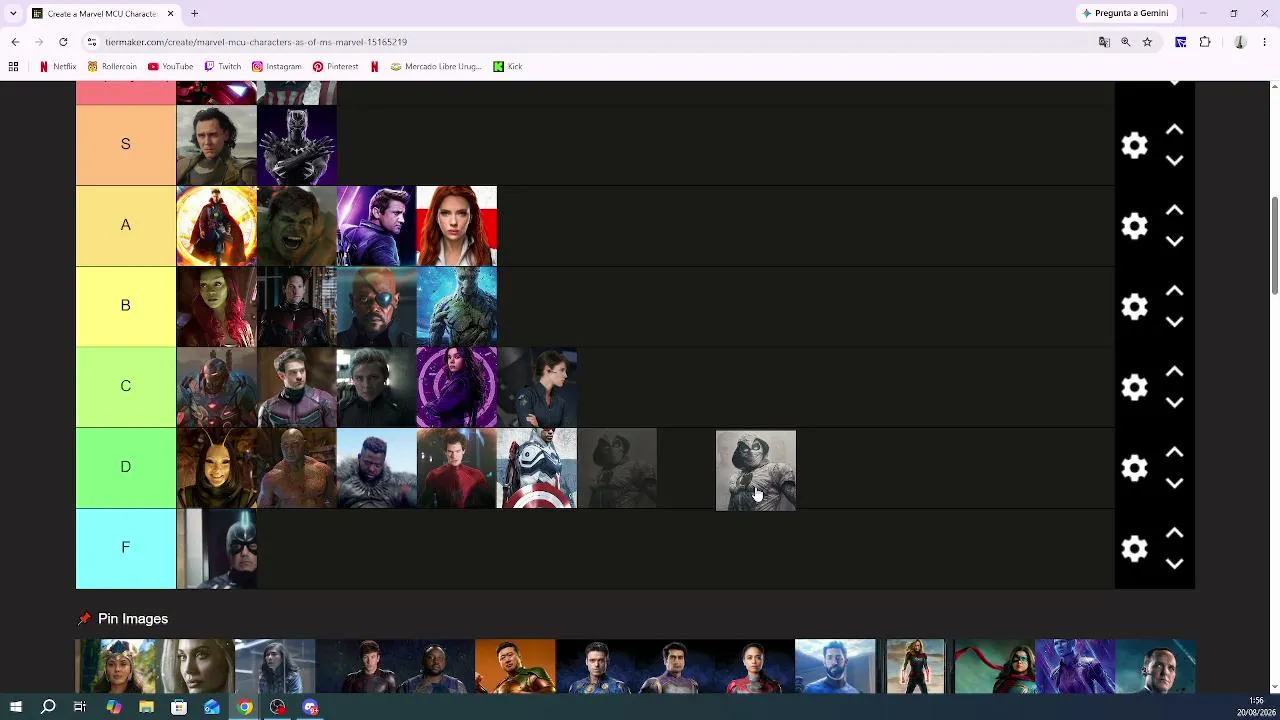Move the F tier row up
The height and width of the screenshot is (720, 1280).
tap(1175, 533)
